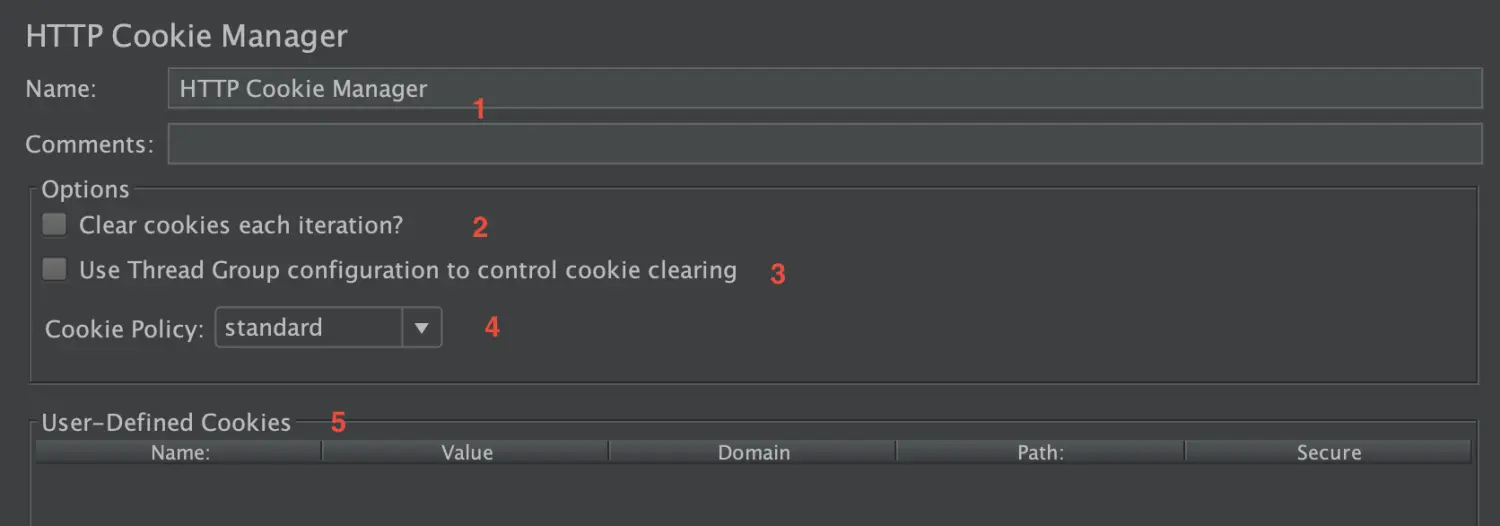Click the empty User-Defined Cookies table area
The image size is (1500, 526).
click(x=753, y=495)
